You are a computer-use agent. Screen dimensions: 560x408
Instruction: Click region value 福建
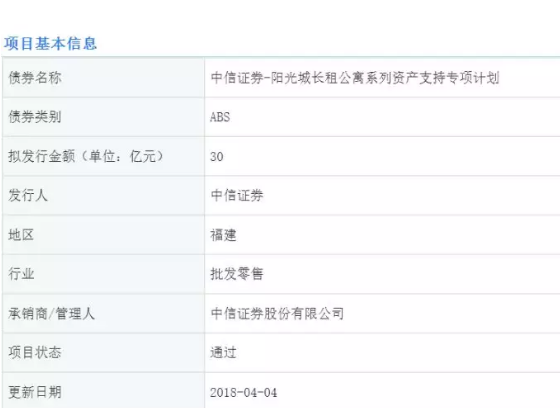(x=223, y=235)
